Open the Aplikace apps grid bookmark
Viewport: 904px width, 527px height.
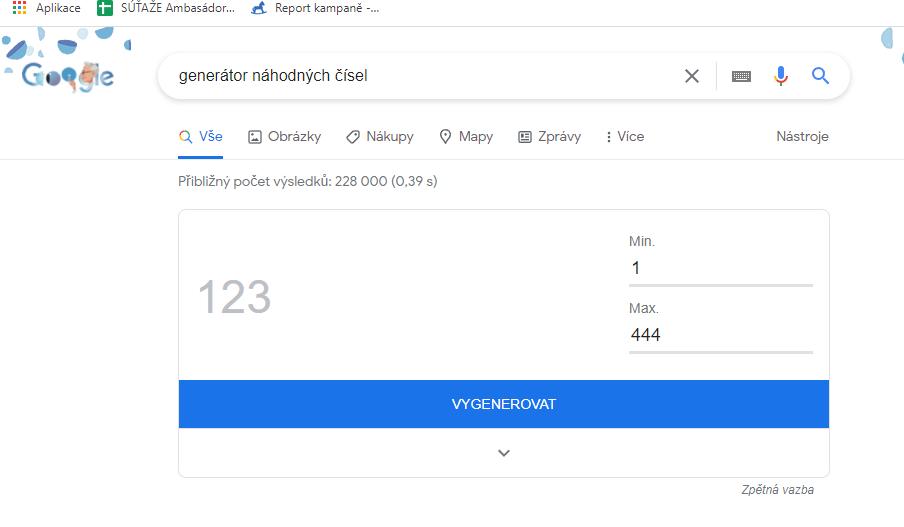pyautogui.click(x=46, y=8)
